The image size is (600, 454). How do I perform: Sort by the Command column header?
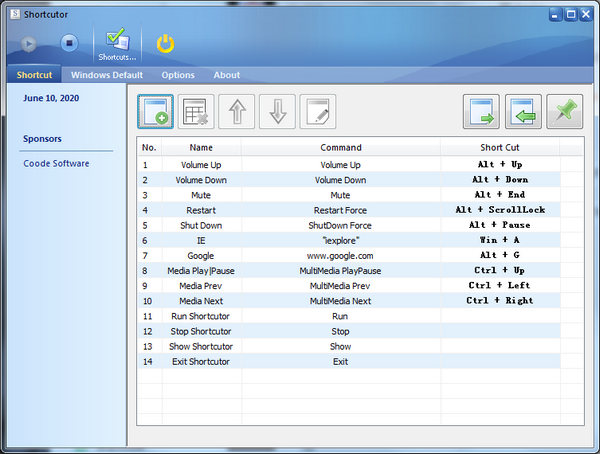click(340, 147)
